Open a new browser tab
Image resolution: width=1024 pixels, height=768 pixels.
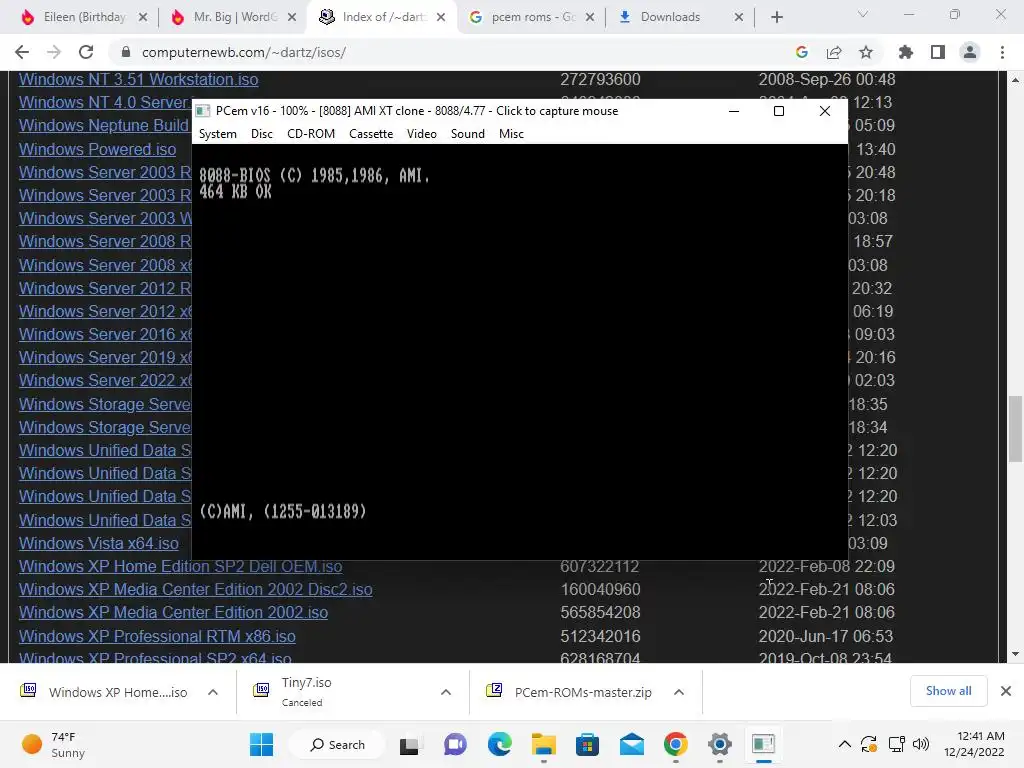(776, 17)
